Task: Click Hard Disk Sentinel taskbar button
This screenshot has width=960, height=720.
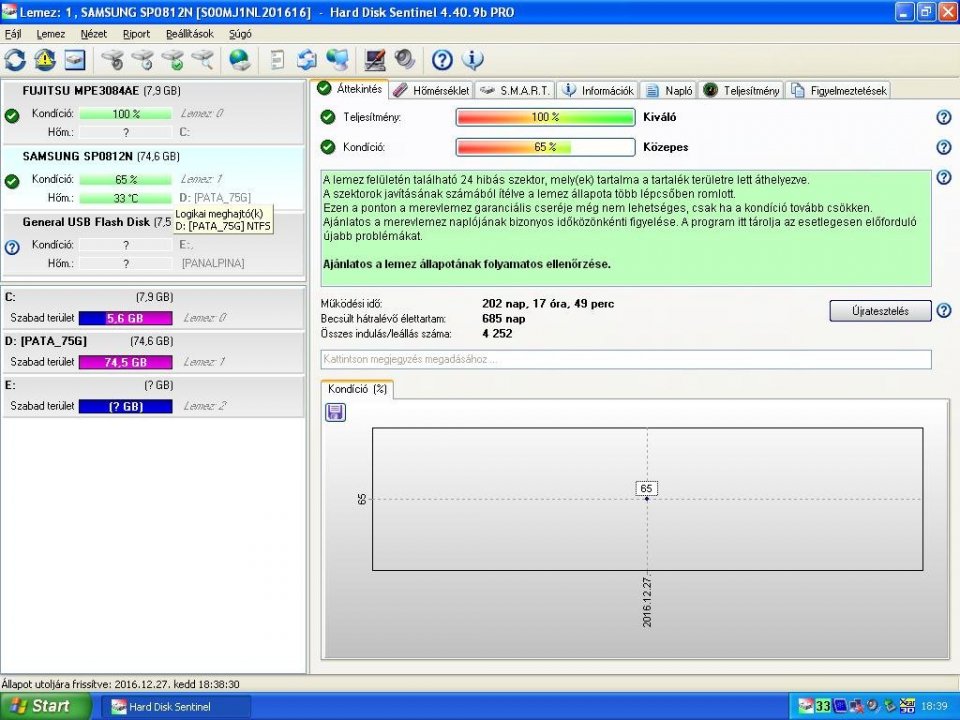Action: 175,707
